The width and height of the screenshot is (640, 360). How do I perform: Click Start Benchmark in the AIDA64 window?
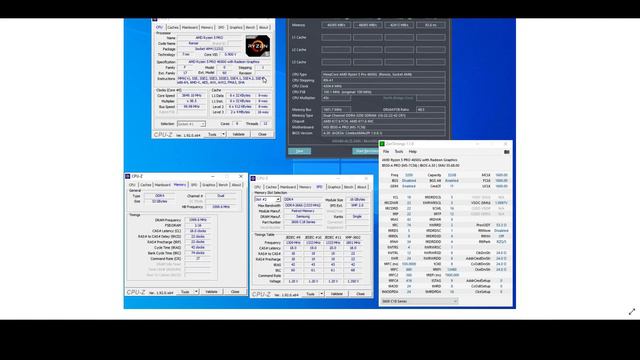[366, 151]
